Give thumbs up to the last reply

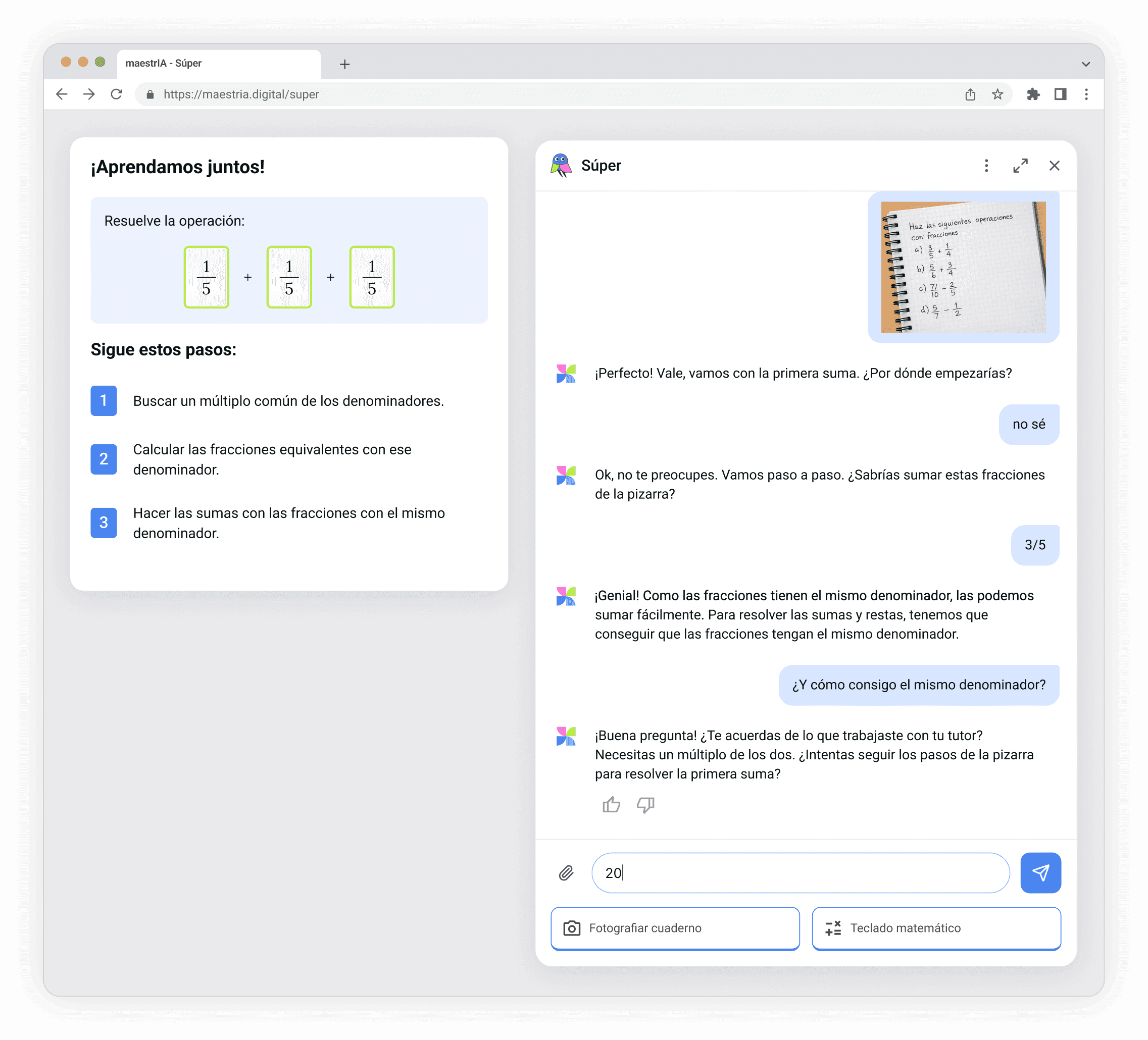(612, 805)
